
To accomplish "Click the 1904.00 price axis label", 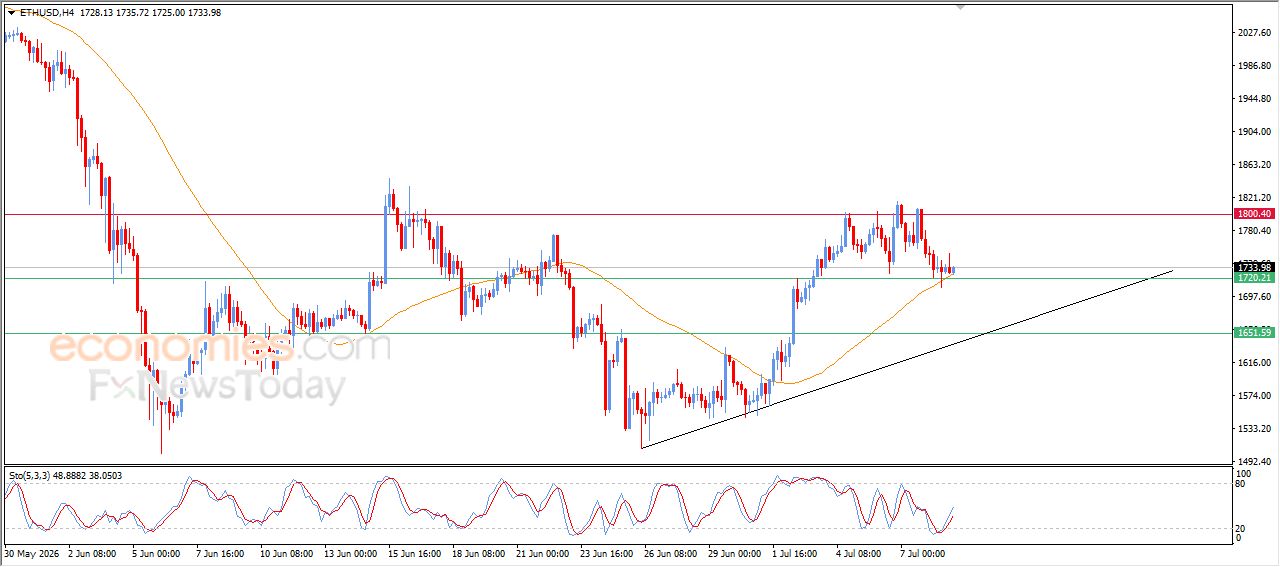I will (x=1256, y=132).
